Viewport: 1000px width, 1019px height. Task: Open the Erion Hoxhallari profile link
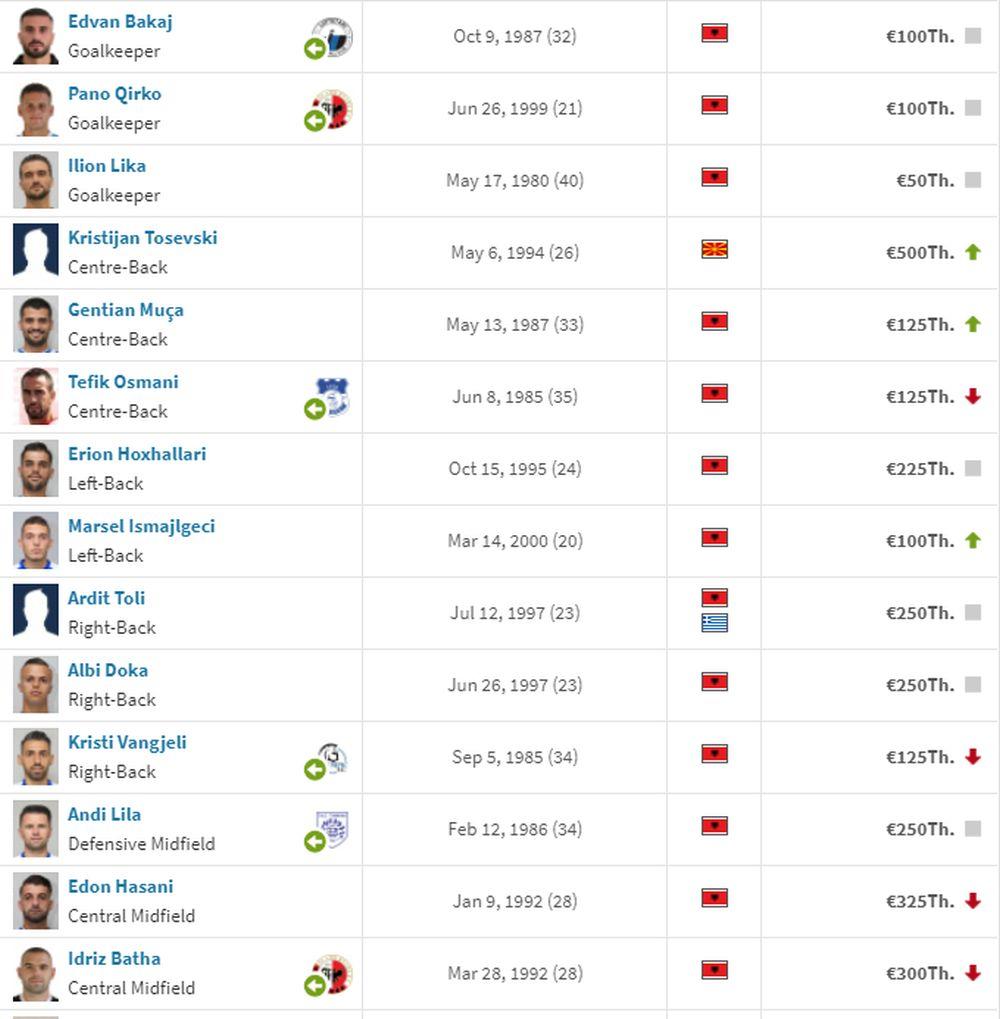click(137, 454)
